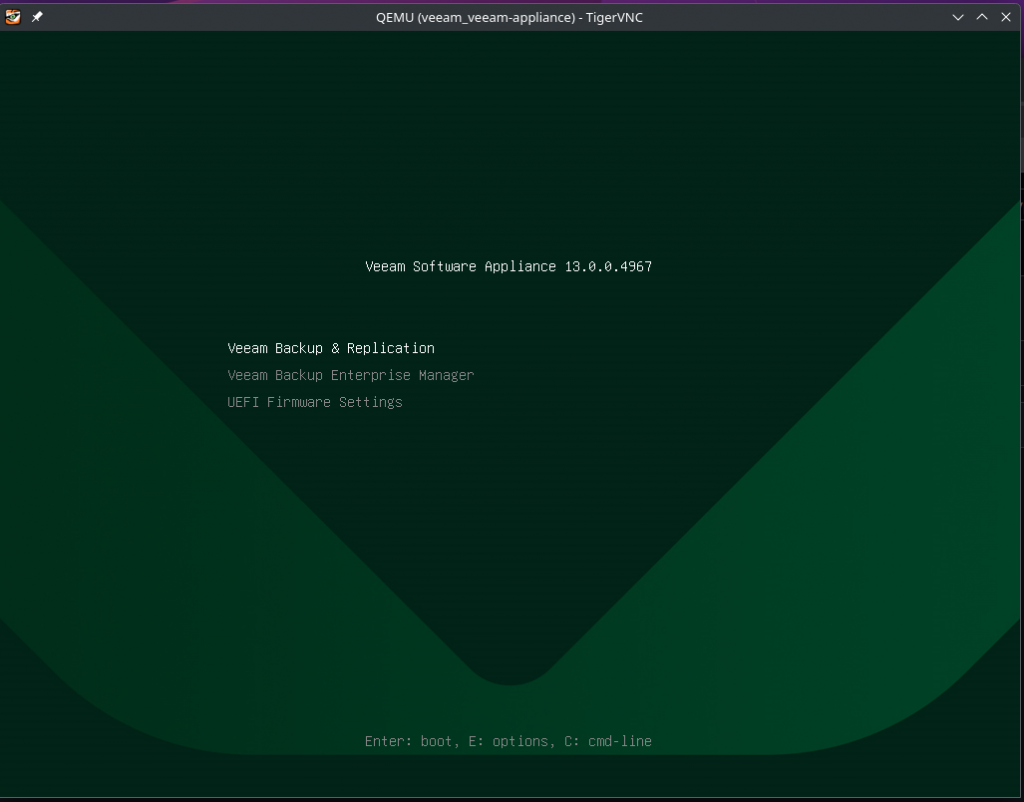The image size is (1024, 802).
Task: Choose UEFI Firmware Settings entry
Action: pos(315,402)
